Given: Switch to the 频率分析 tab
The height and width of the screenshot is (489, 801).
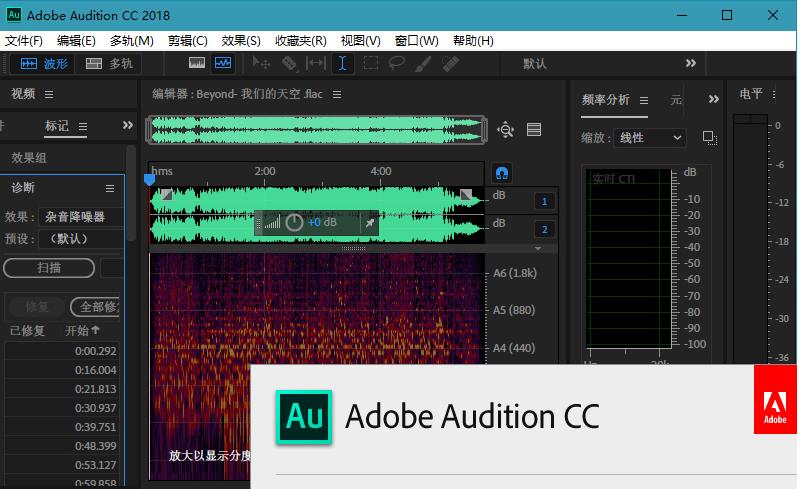Looking at the screenshot, I should [x=605, y=100].
